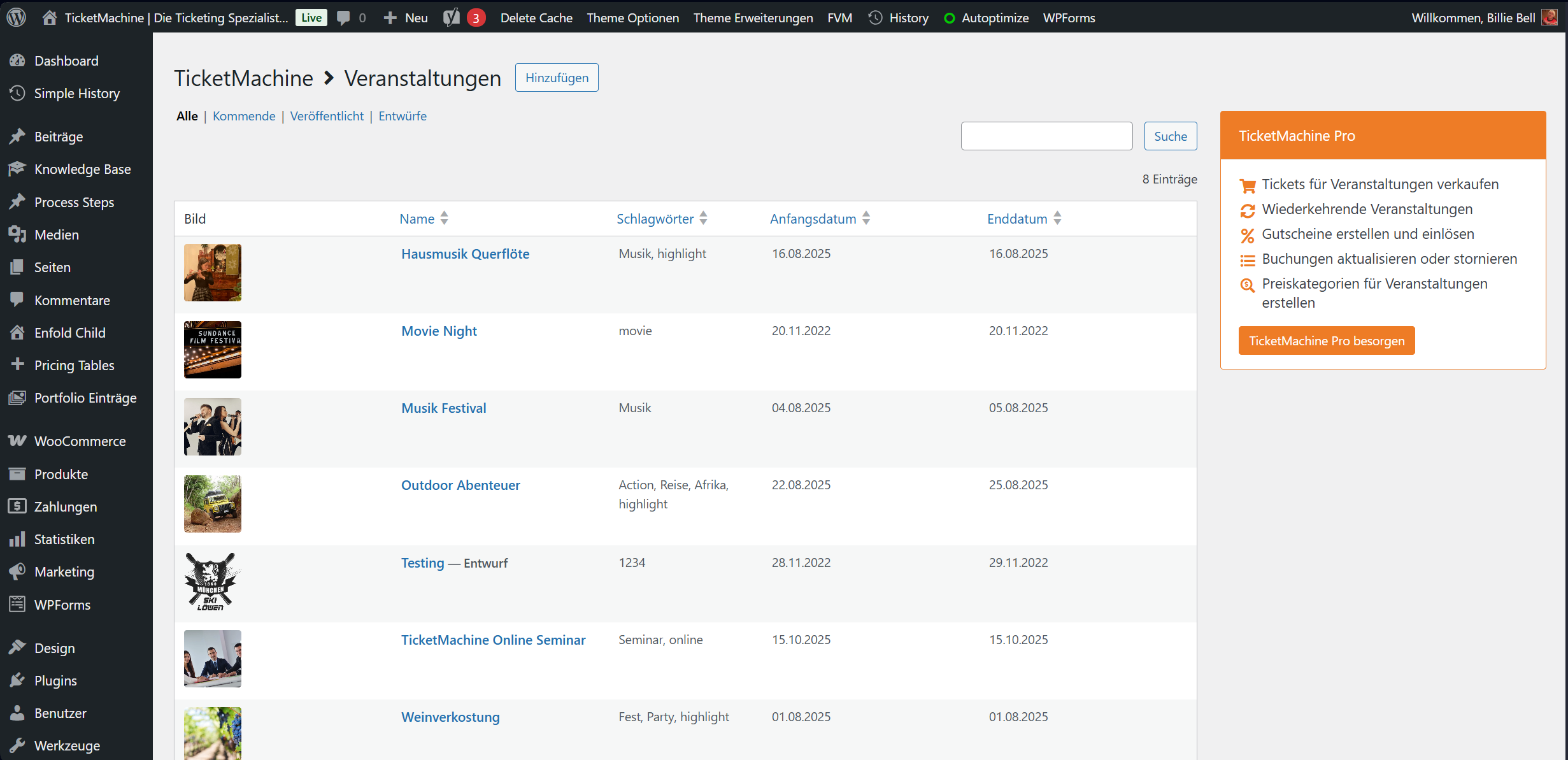The width and height of the screenshot is (1568, 760).
Task: Open Theme Erweiterungen menu
Action: tap(753, 18)
